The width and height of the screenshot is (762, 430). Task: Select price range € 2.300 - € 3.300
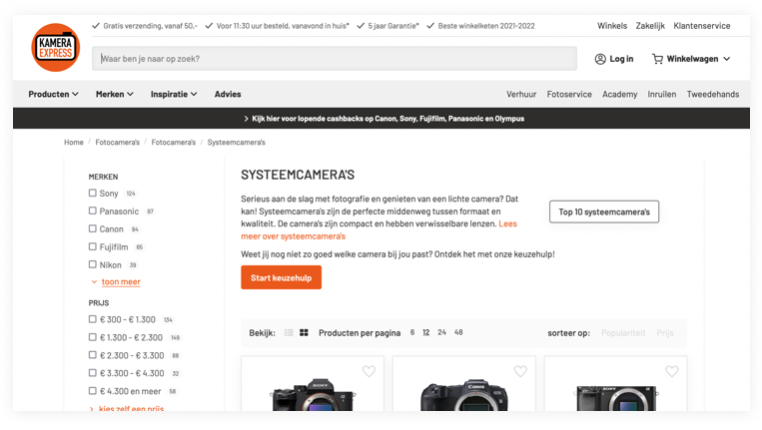[x=92, y=355]
